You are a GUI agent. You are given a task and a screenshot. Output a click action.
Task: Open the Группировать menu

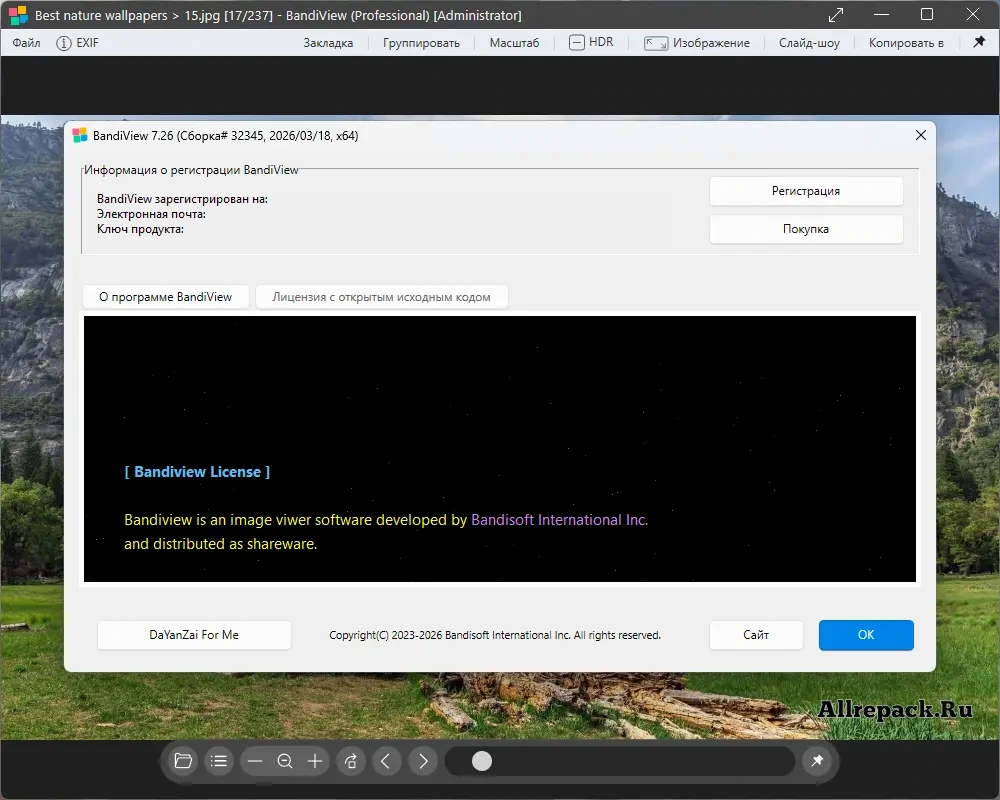[421, 43]
